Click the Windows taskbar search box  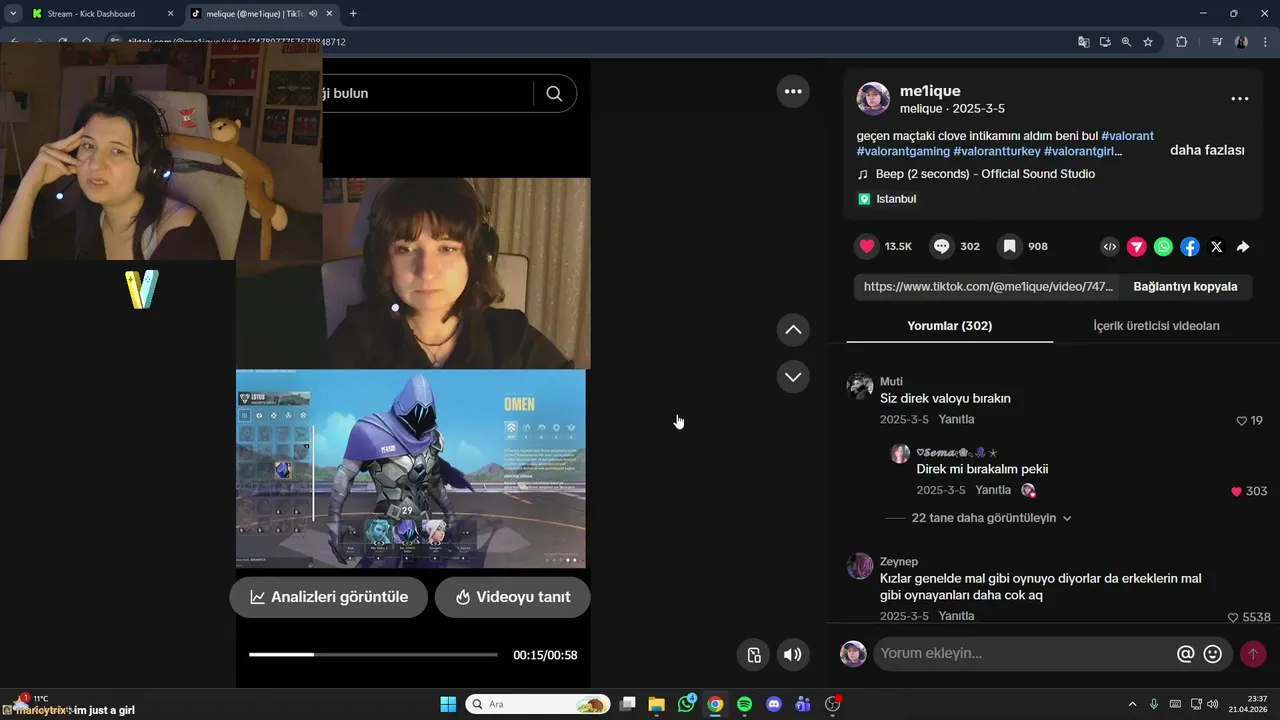538,704
